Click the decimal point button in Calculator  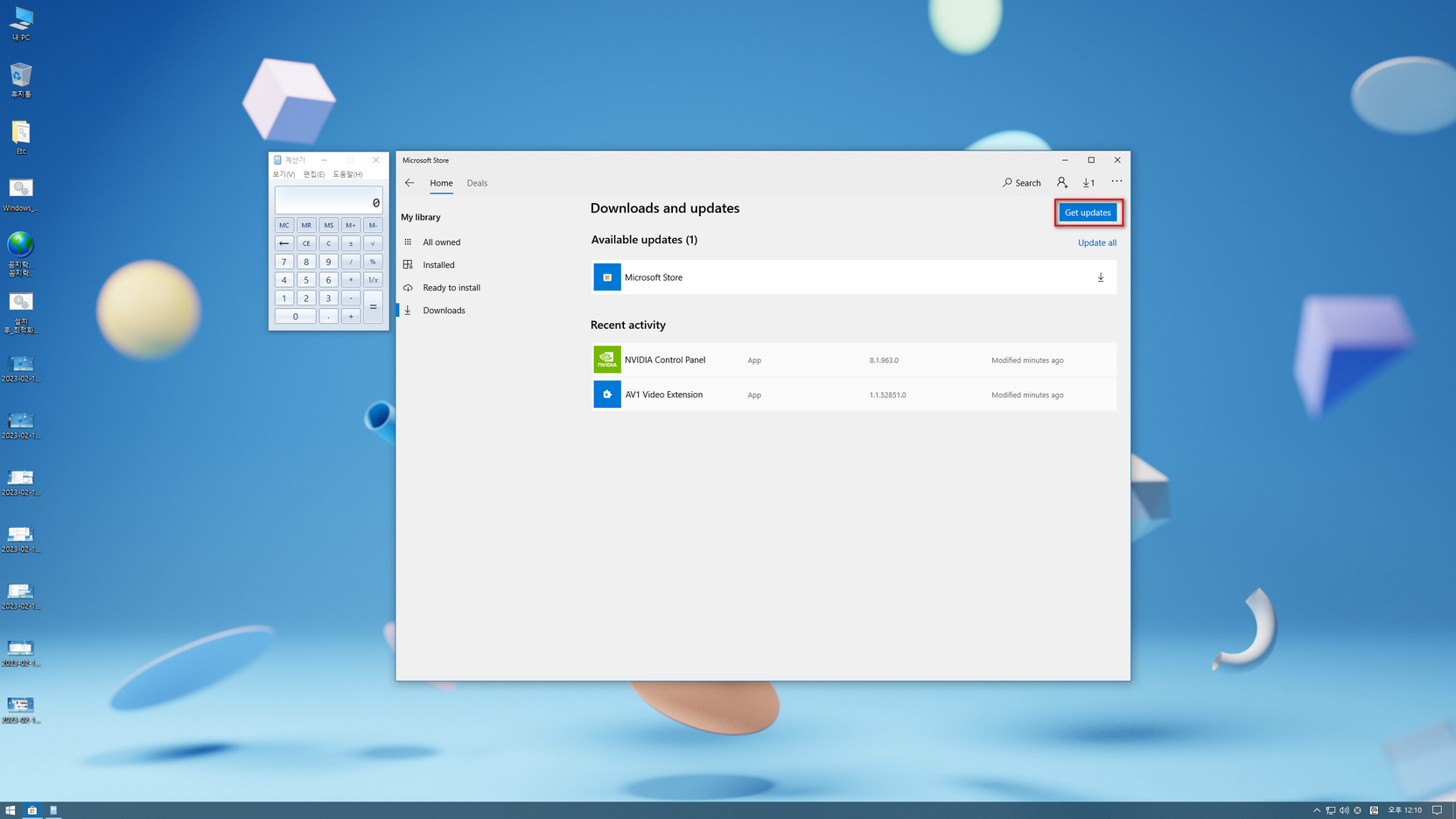point(329,317)
